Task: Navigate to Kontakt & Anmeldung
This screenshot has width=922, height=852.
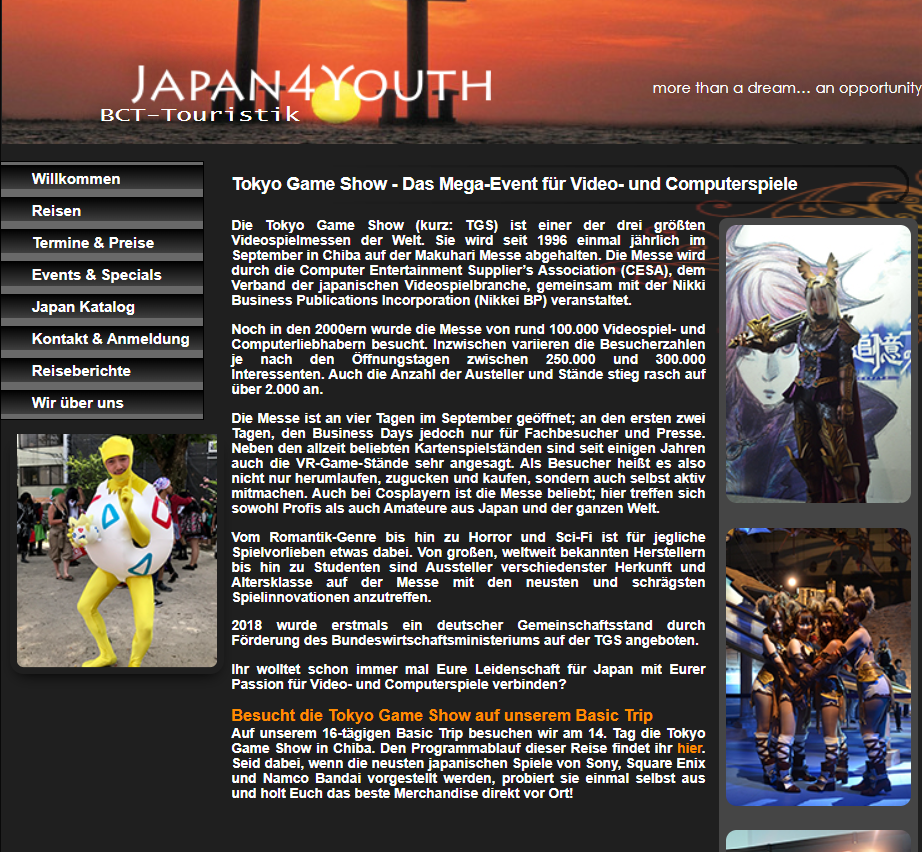Action: click(x=110, y=339)
